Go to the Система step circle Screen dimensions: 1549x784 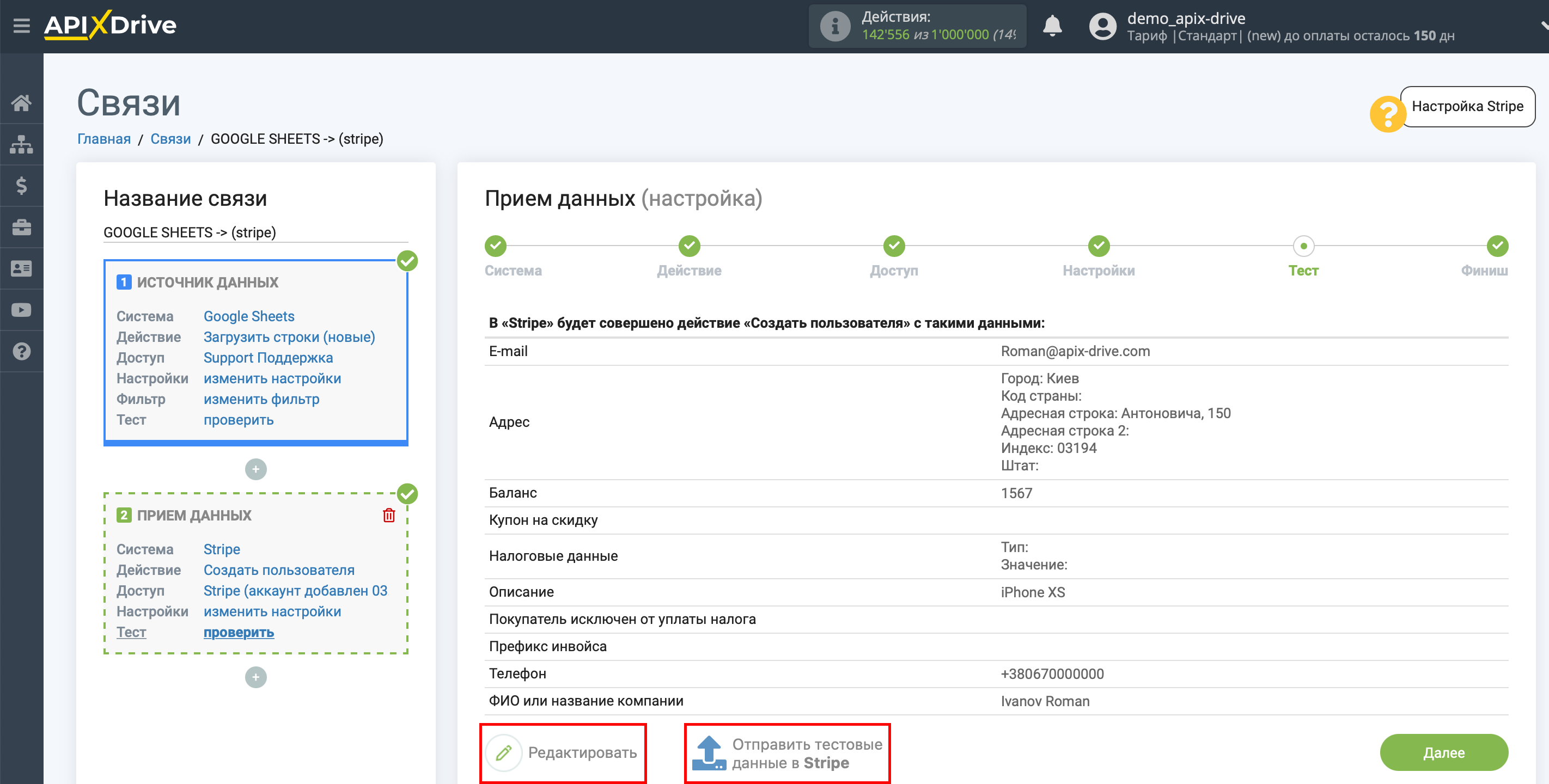pos(496,246)
